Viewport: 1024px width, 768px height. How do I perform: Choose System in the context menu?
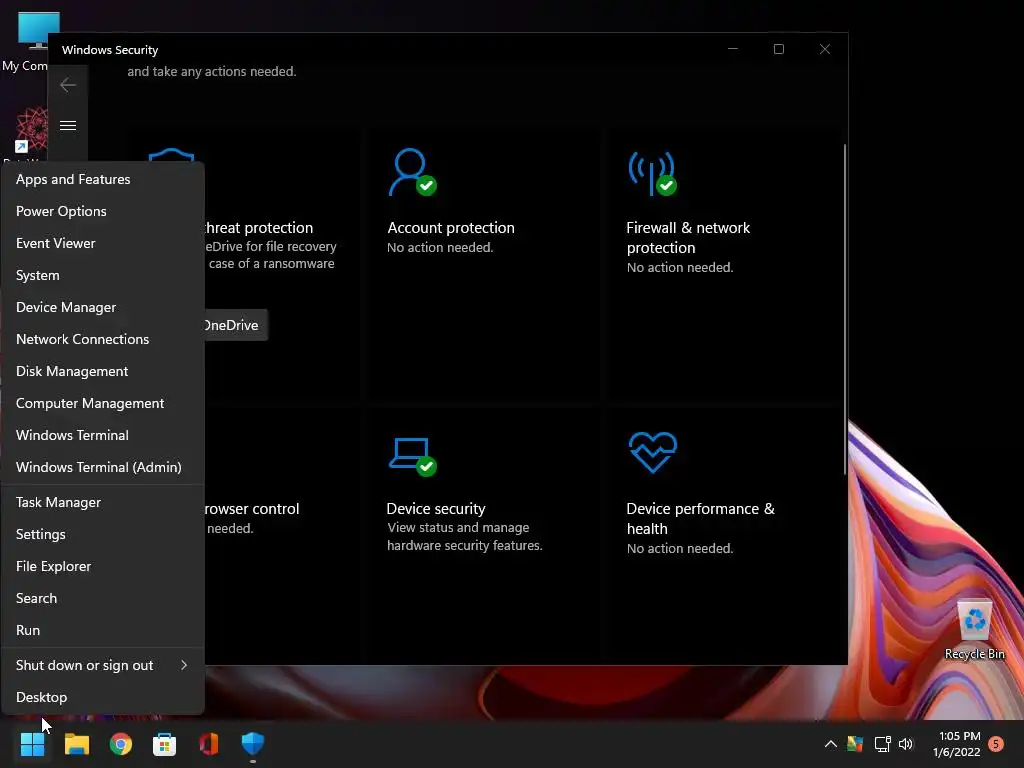103,275
